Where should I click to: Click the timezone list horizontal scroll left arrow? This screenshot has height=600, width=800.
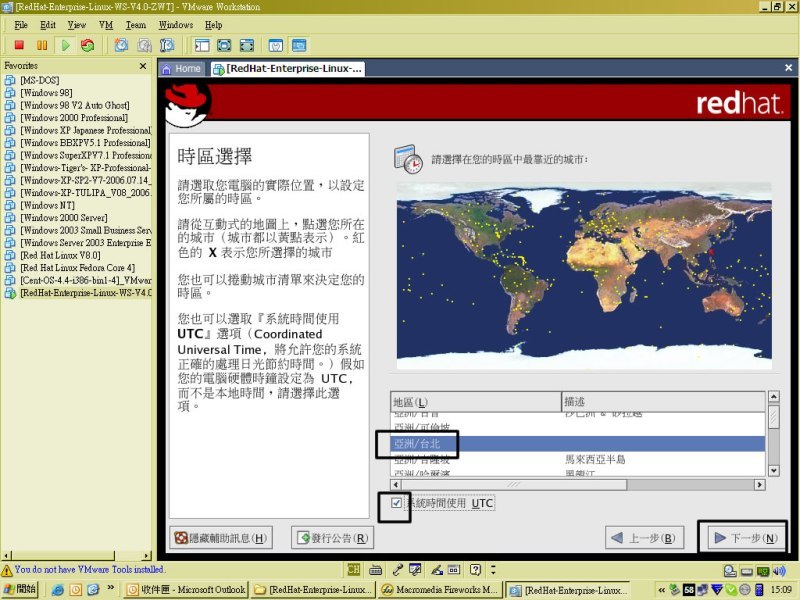tap(396, 485)
